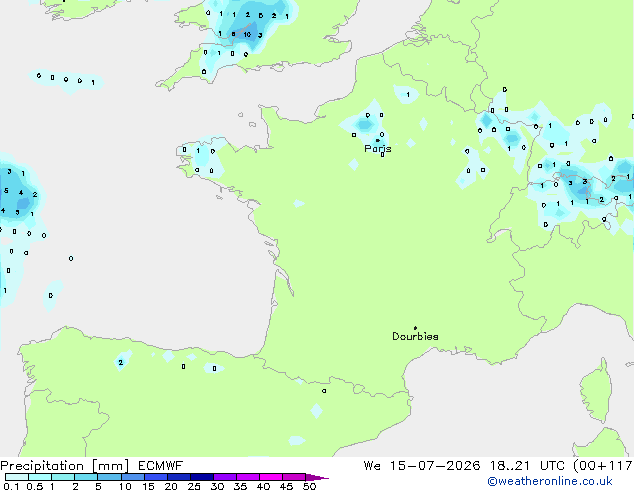Select the 5 mm legend color swatch
The height and width of the screenshot is (490, 634).
110,477
